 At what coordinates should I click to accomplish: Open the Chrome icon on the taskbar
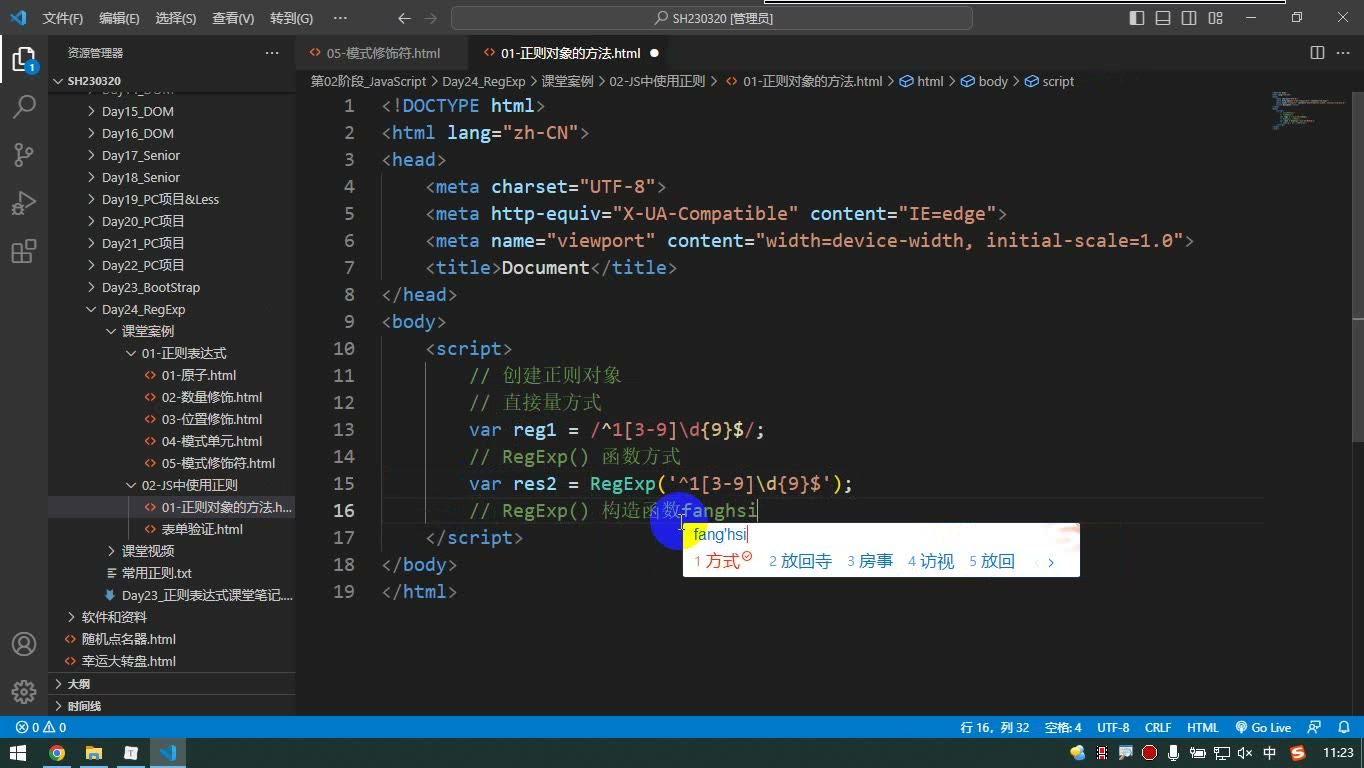point(57,753)
